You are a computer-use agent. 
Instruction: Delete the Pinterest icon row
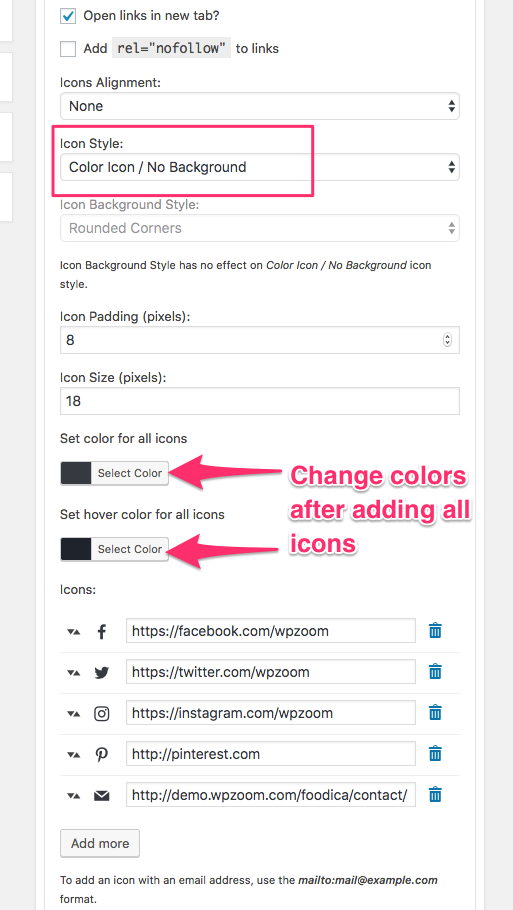pyautogui.click(x=435, y=754)
